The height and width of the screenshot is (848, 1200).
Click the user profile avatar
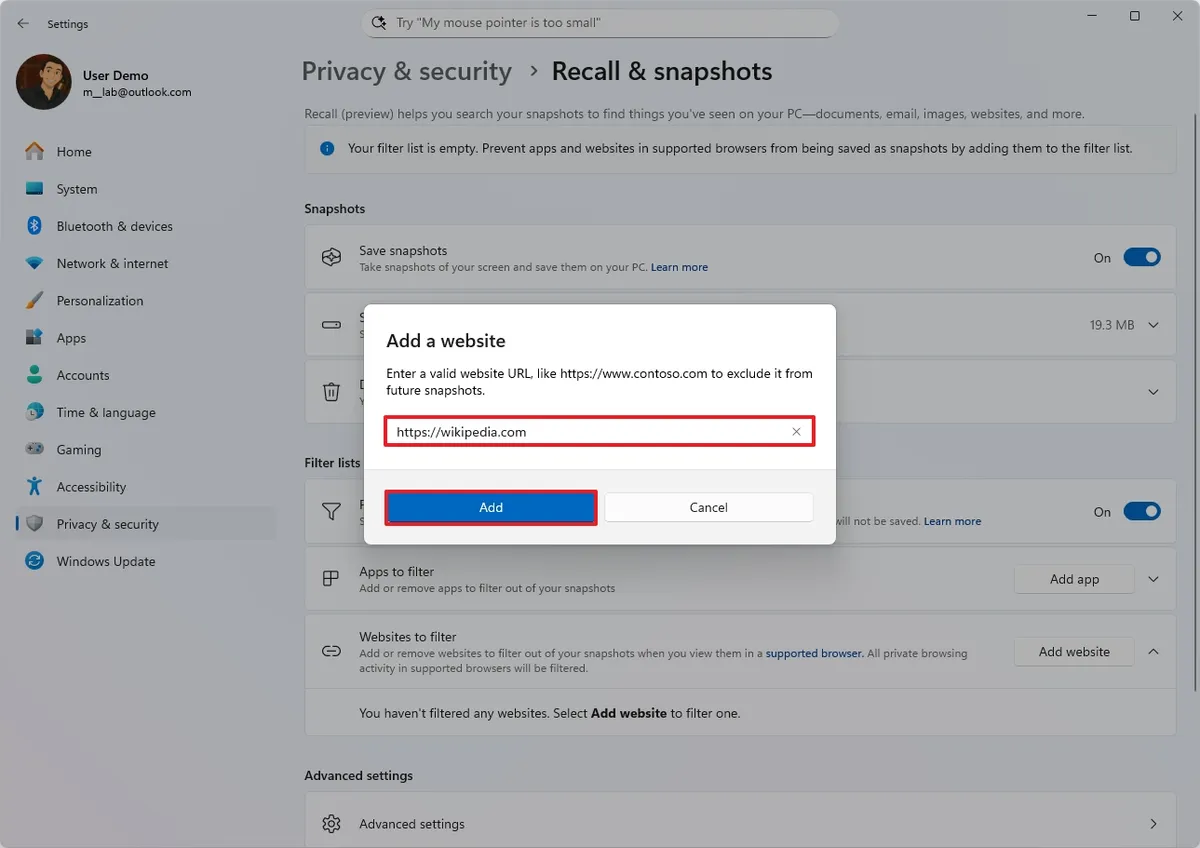42,82
